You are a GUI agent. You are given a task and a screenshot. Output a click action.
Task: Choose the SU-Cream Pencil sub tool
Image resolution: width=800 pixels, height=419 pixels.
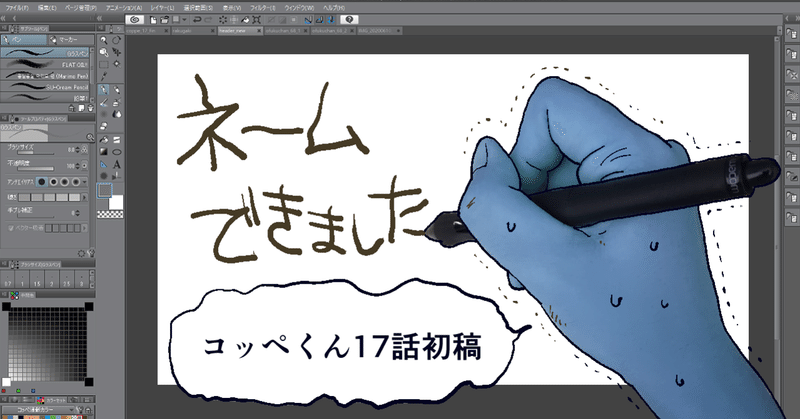[45, 87]
